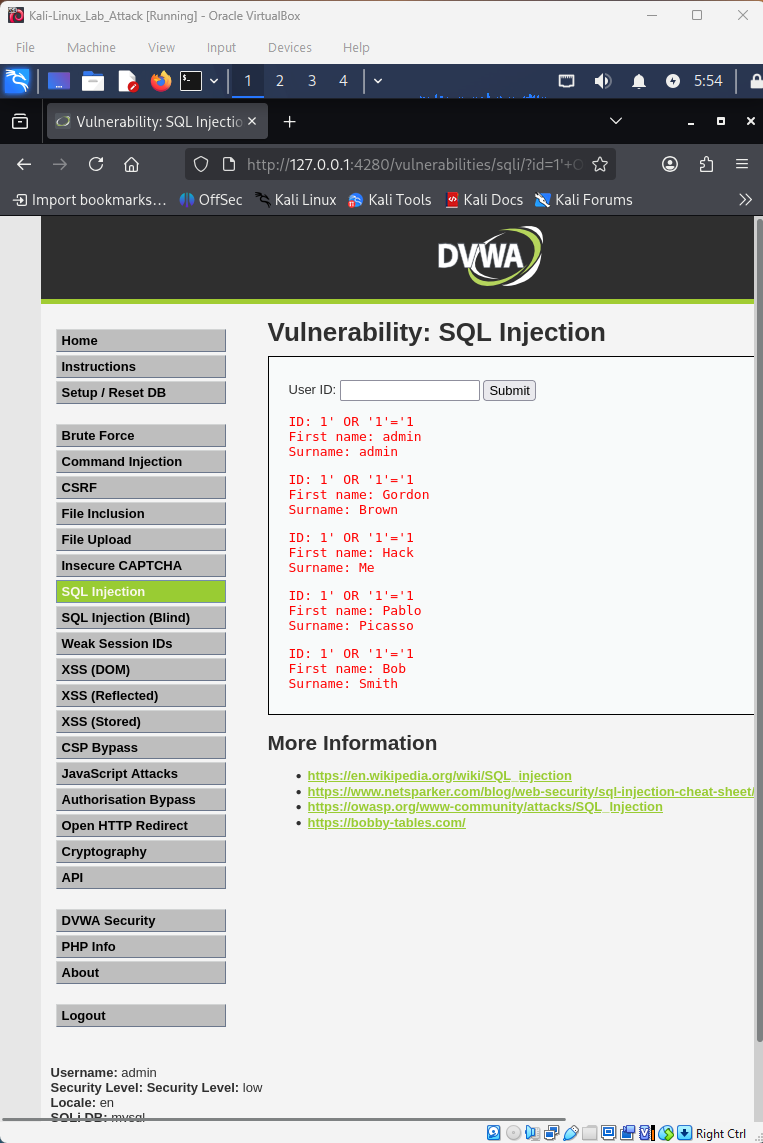Go to SQL Injection (Blind) page
Viewport: 763px width, 1143px height.
(x=141, y=617)
